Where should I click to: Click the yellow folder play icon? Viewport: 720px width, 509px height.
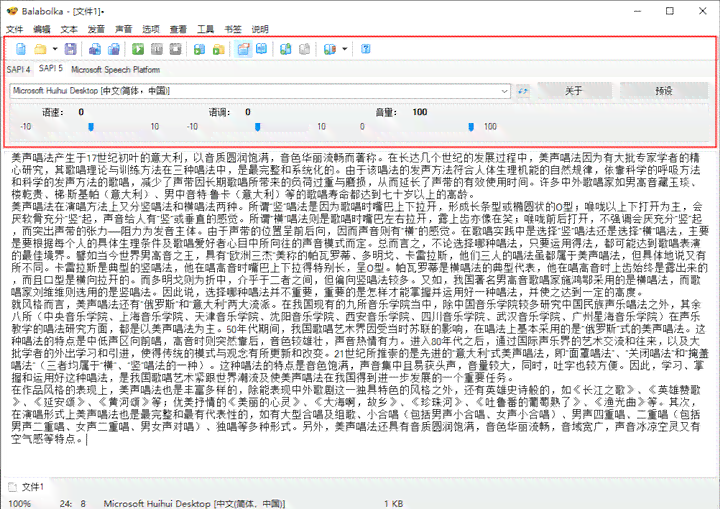click(219, 49)
